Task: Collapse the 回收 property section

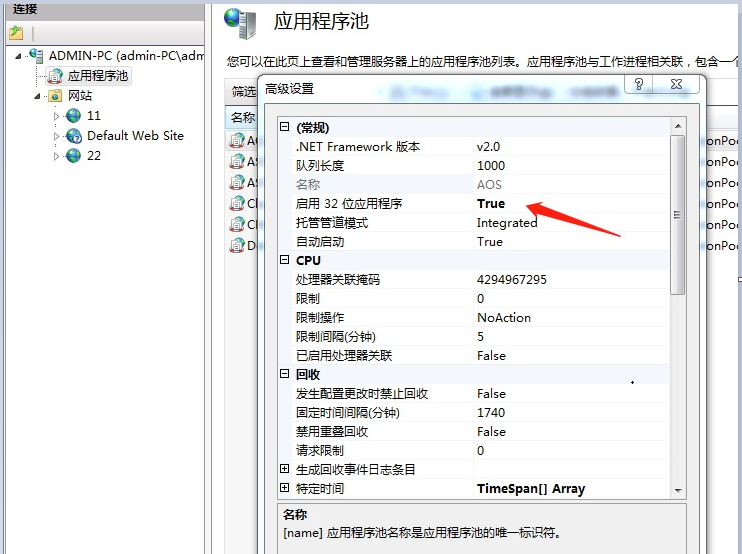Action: pyautogui.click(x=284, y=374)
